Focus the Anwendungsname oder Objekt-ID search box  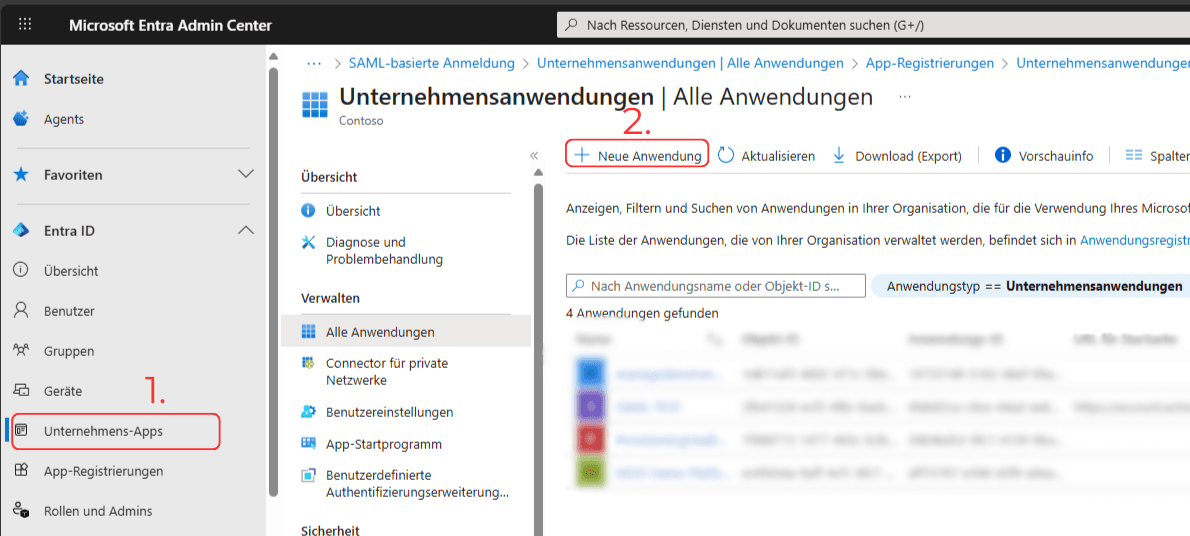coord(716,286)
